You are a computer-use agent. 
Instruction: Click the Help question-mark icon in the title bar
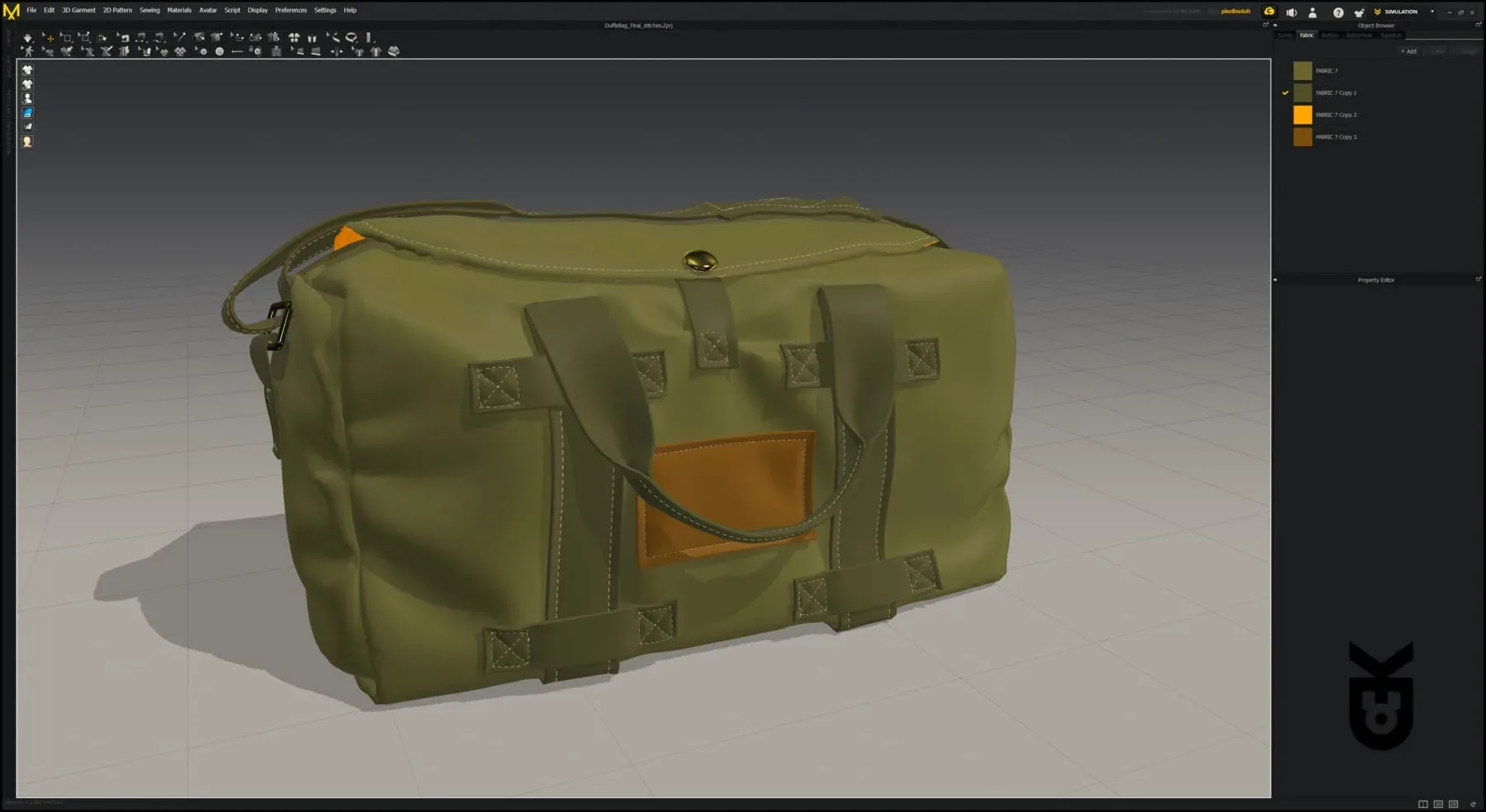[1338, 12]
